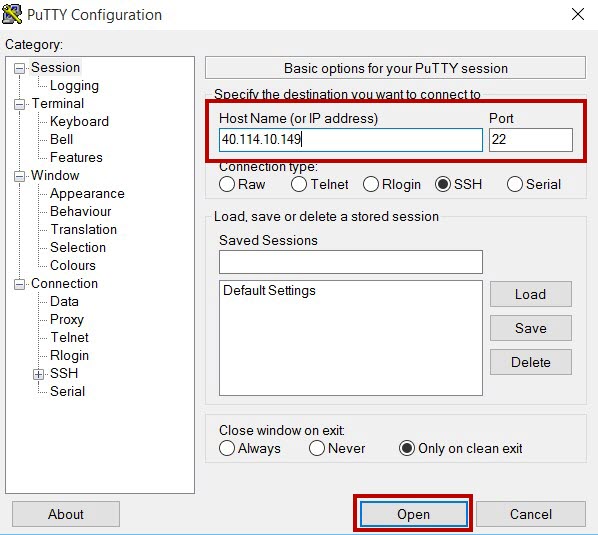Select the Session category
598x535 pixels.
(55, 67)
